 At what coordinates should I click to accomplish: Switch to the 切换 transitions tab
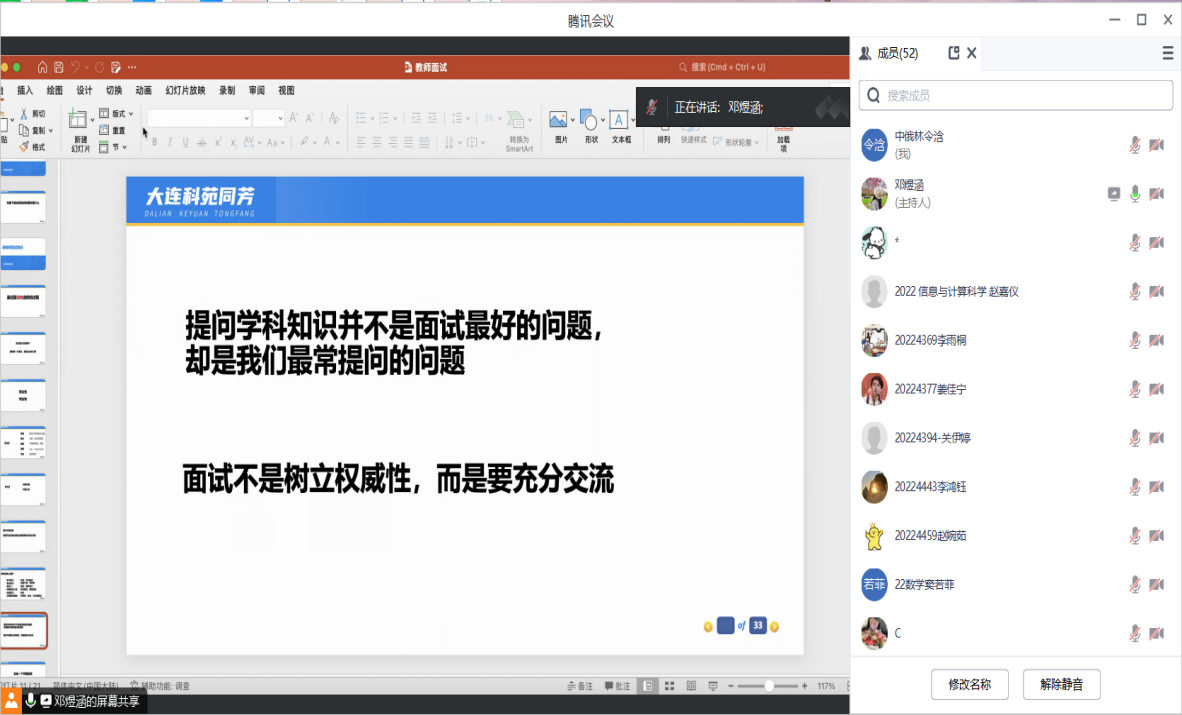point(114,91)
